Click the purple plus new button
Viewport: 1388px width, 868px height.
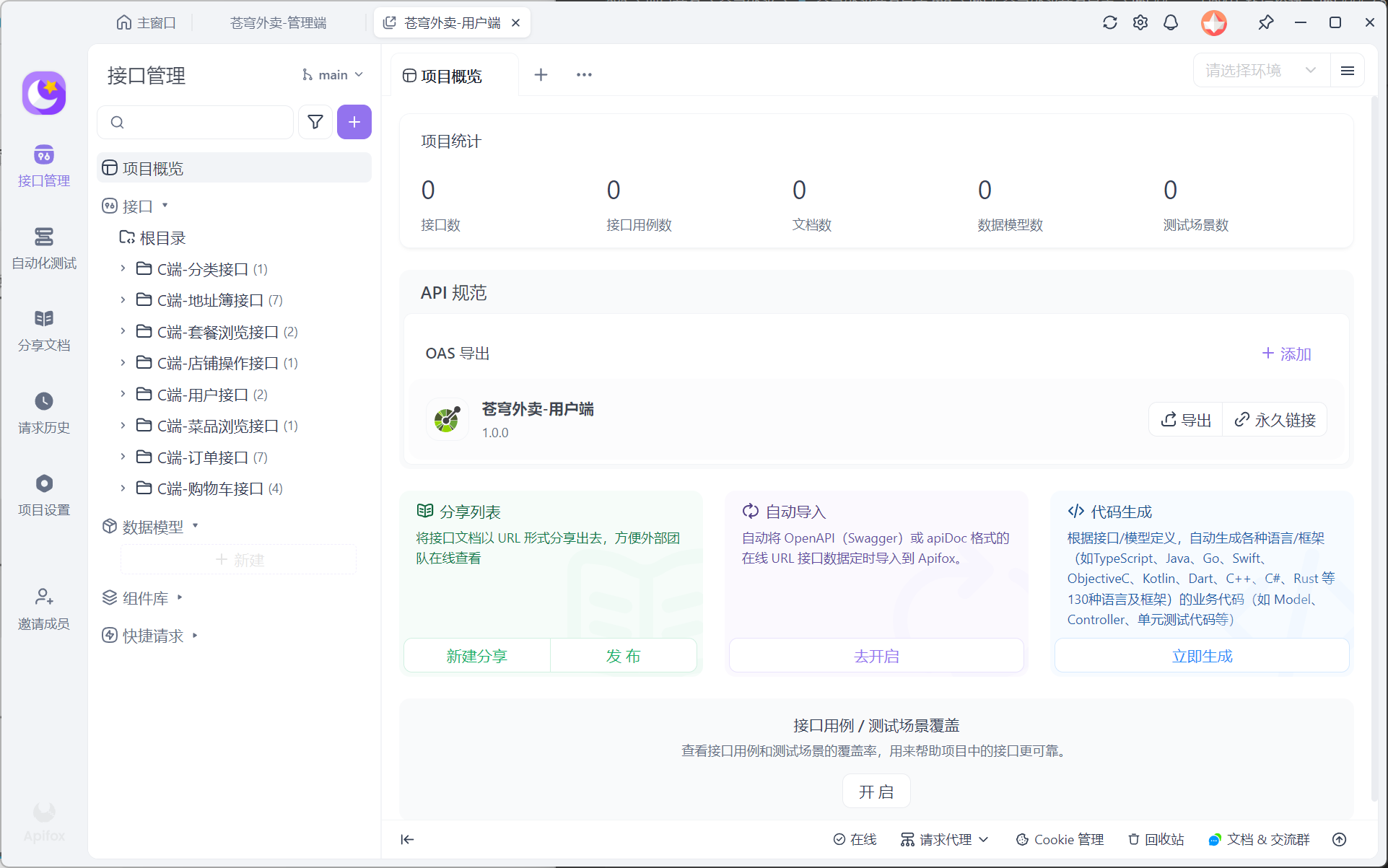[x=354, y=122]
